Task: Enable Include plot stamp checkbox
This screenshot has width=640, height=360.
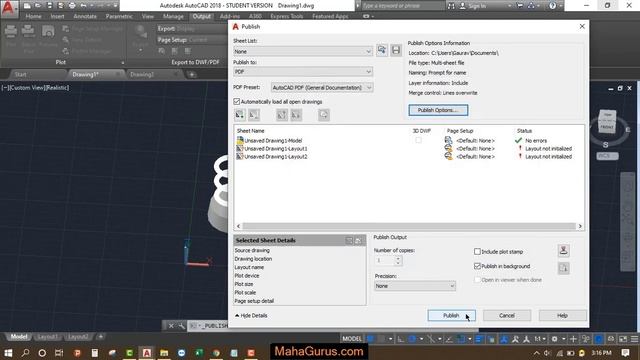Action: pyautogui.click(x=477, y=251)
